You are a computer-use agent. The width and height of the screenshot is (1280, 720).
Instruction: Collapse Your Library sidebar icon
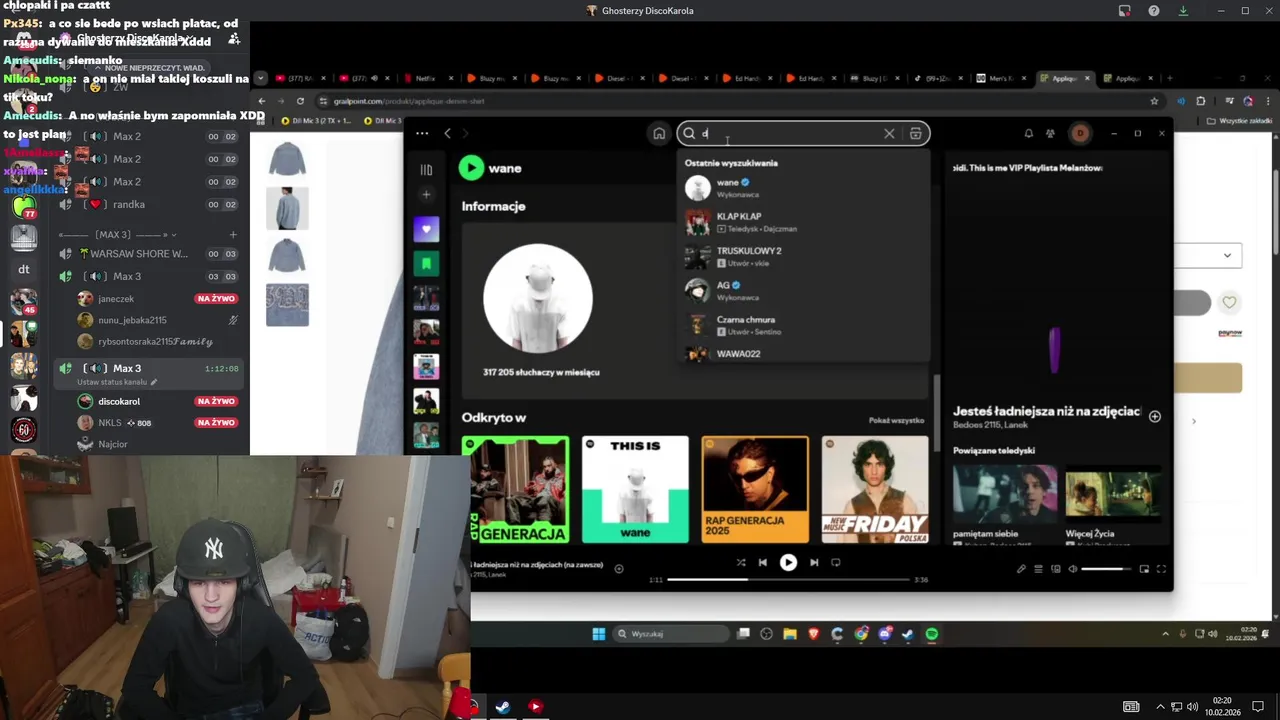426,170
